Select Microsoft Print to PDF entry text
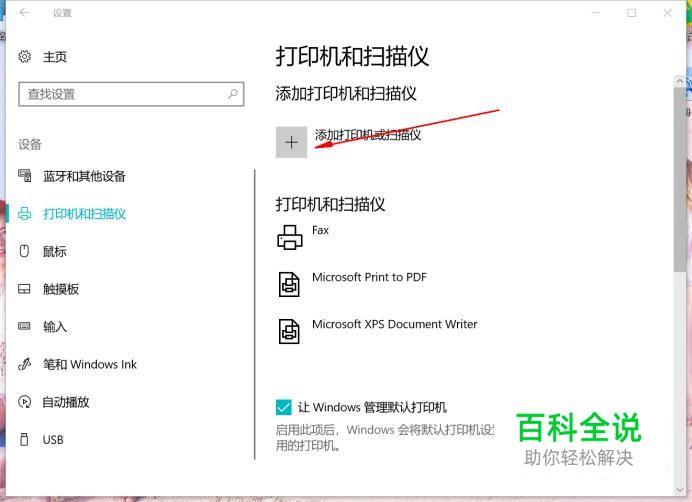Screen dimensions: 692x502 (x=369, y=277)
